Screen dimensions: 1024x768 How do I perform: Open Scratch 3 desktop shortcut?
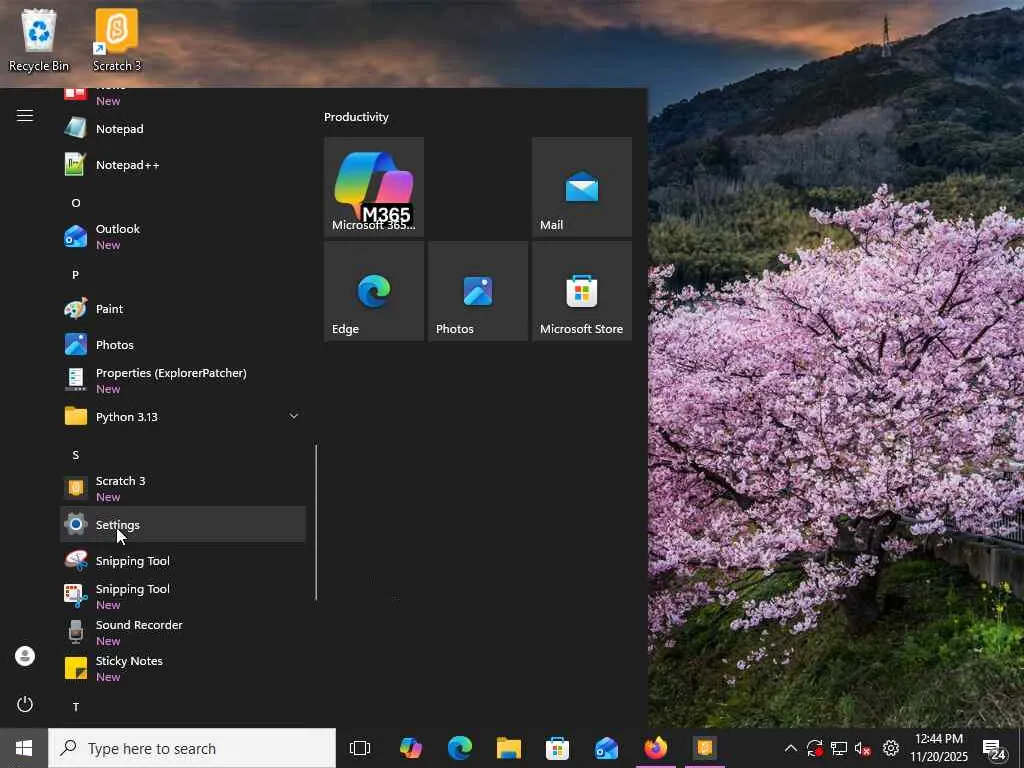click(x=116, y=40)
